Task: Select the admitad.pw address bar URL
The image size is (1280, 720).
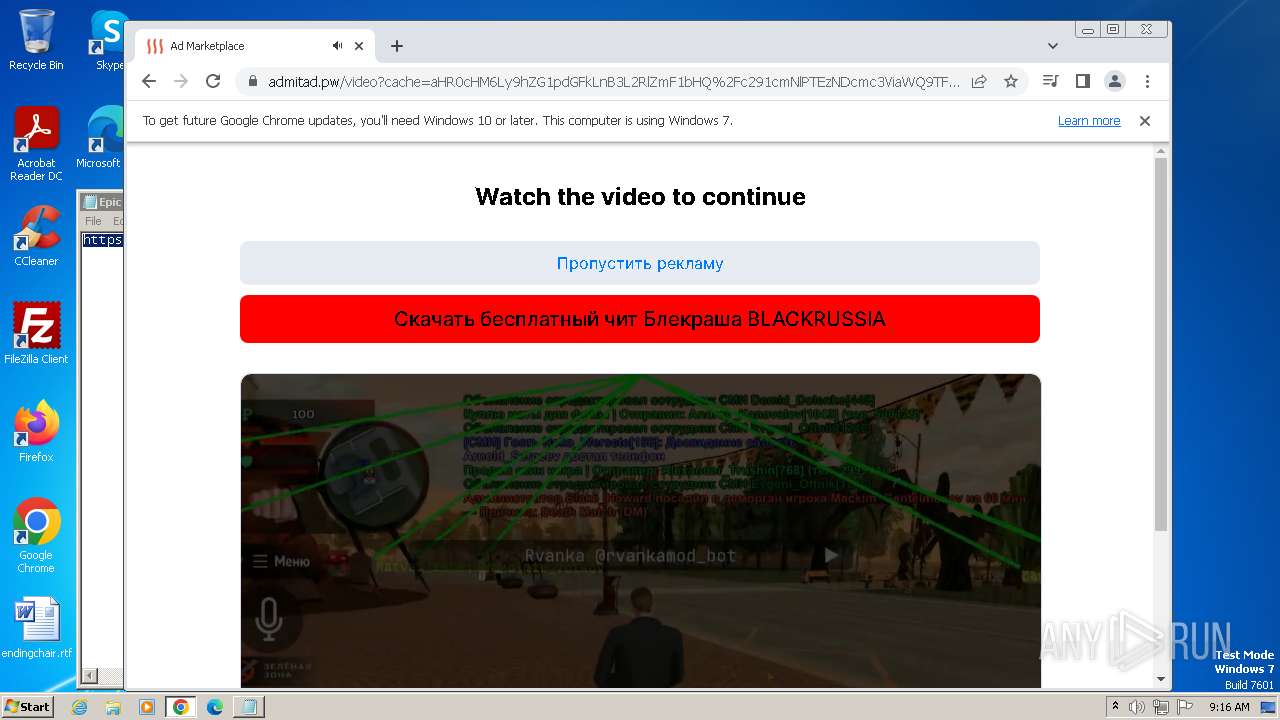Action: point(613,82)
